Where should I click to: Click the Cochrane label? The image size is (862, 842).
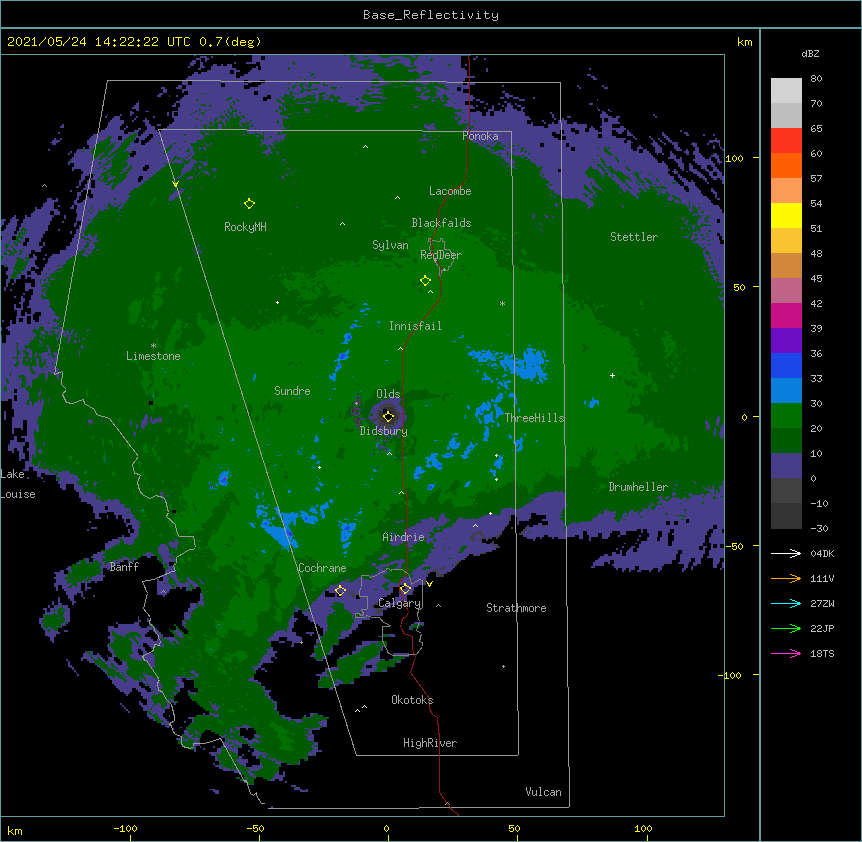tap(322, 568)
